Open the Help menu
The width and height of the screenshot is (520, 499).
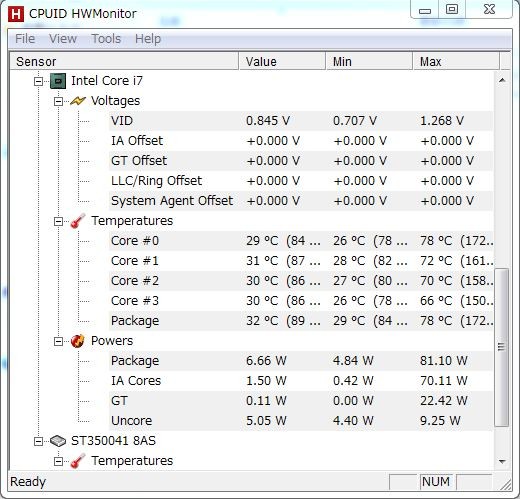pyautogui.click(x=148, y=39)
